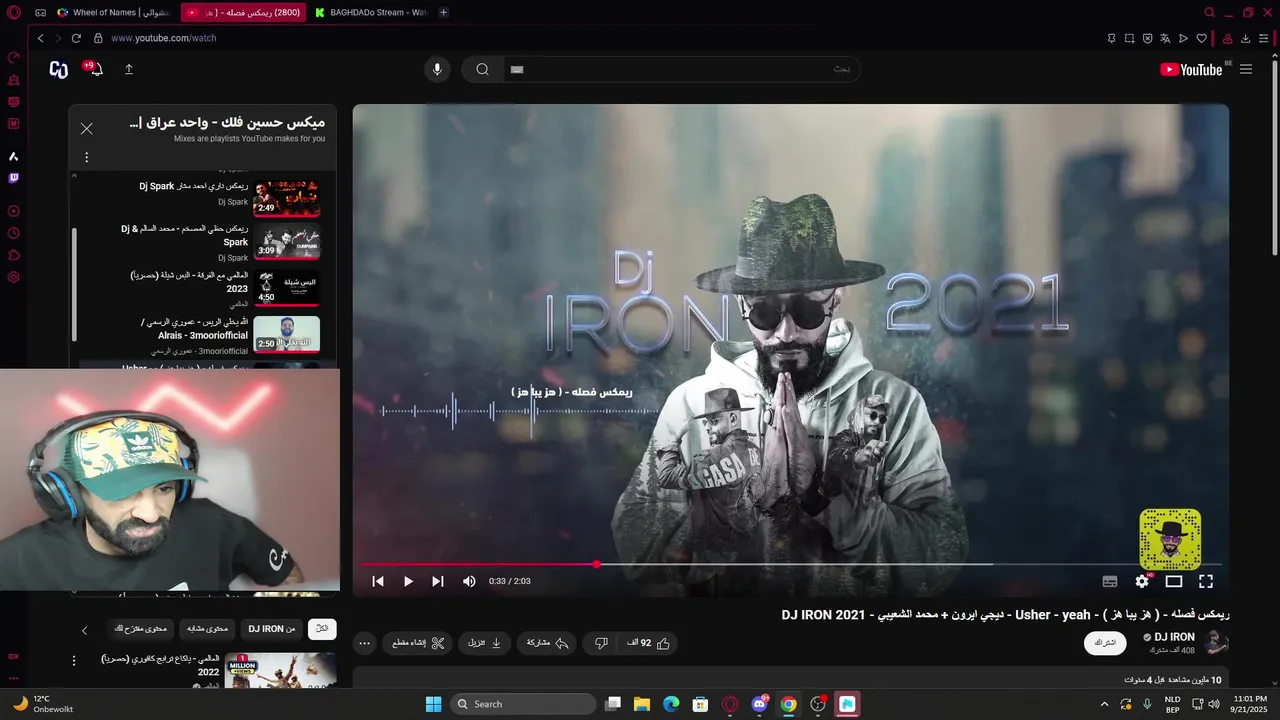This screenshot has height=720, width=1280.
Task: Open Opera sidebar settings gear
Action: [14, 277]
